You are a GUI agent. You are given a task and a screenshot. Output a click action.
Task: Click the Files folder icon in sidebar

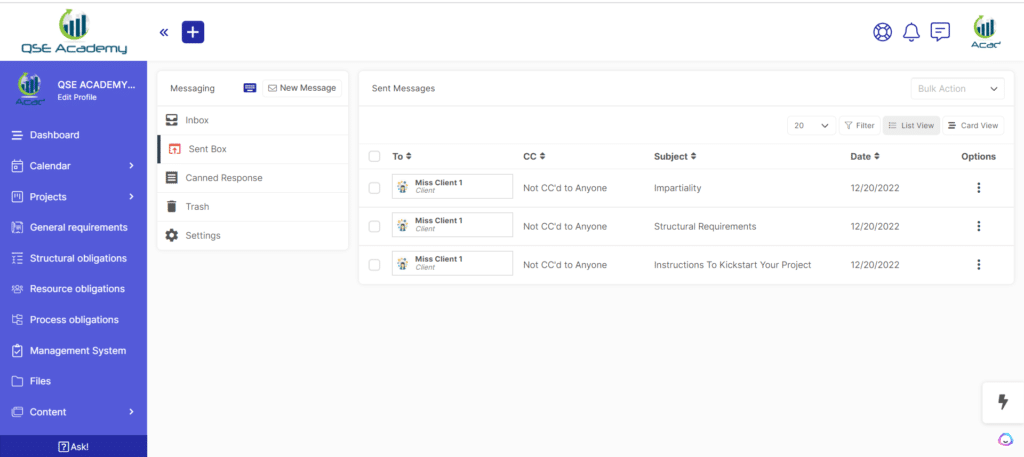18,381
